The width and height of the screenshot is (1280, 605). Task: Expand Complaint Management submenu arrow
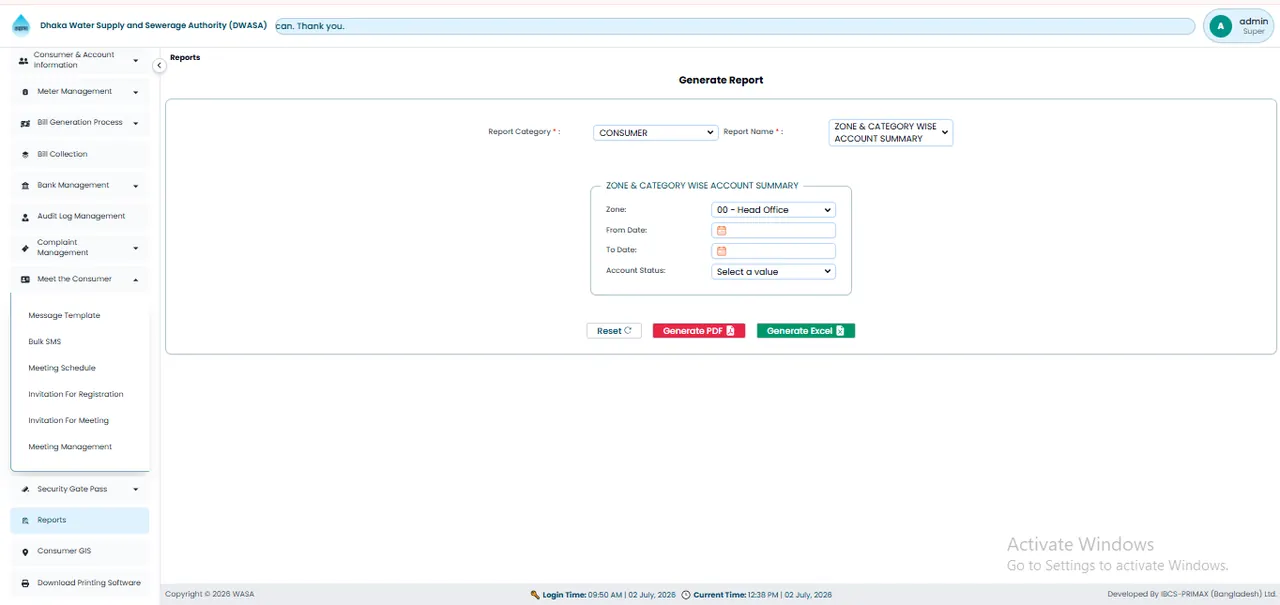coord(136,248)
